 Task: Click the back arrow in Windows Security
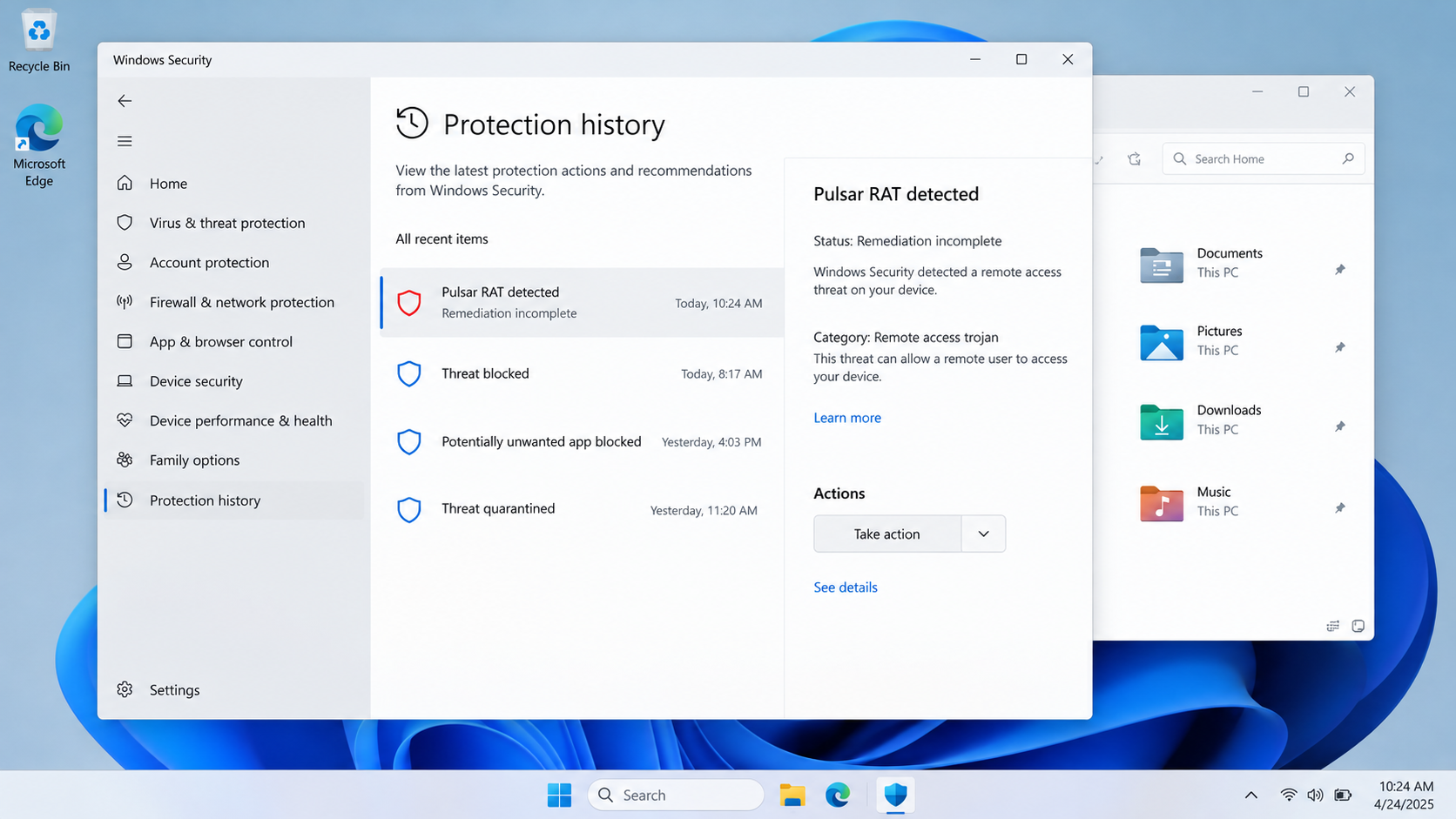coord(125,101)
